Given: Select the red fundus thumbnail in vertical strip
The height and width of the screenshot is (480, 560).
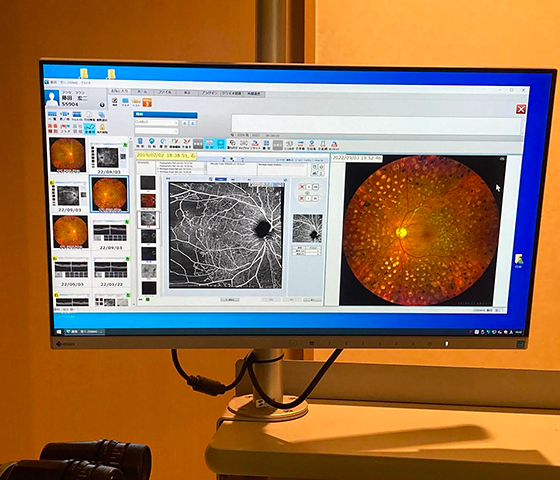Looking at the screenshot, I should pyautogui.click(x=148, y=201).
